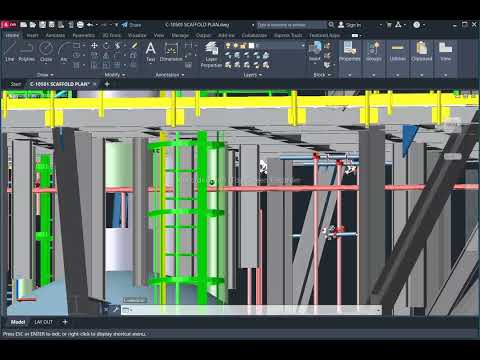This screenshot has width=480, height=360.
Task: Click the Save As icon in quick access
Action: pyautogui.click(x=52, y=25)
